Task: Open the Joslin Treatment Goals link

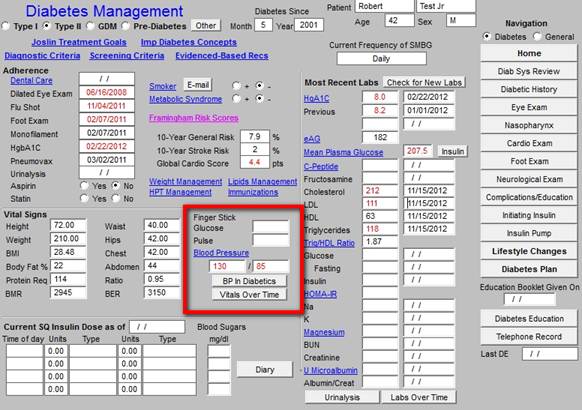Action: click(x=79, y=42)
